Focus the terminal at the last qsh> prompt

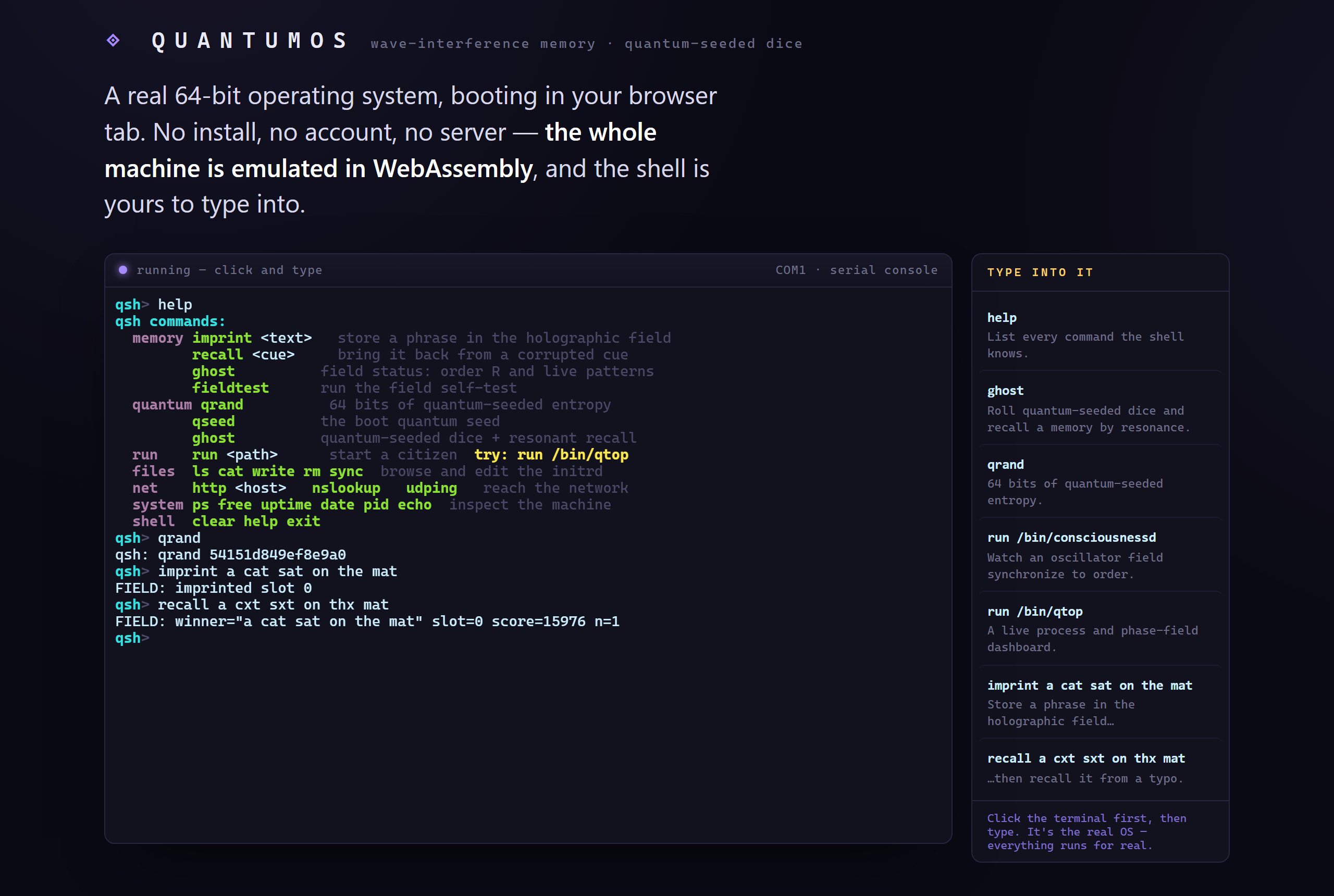[132, 638]
